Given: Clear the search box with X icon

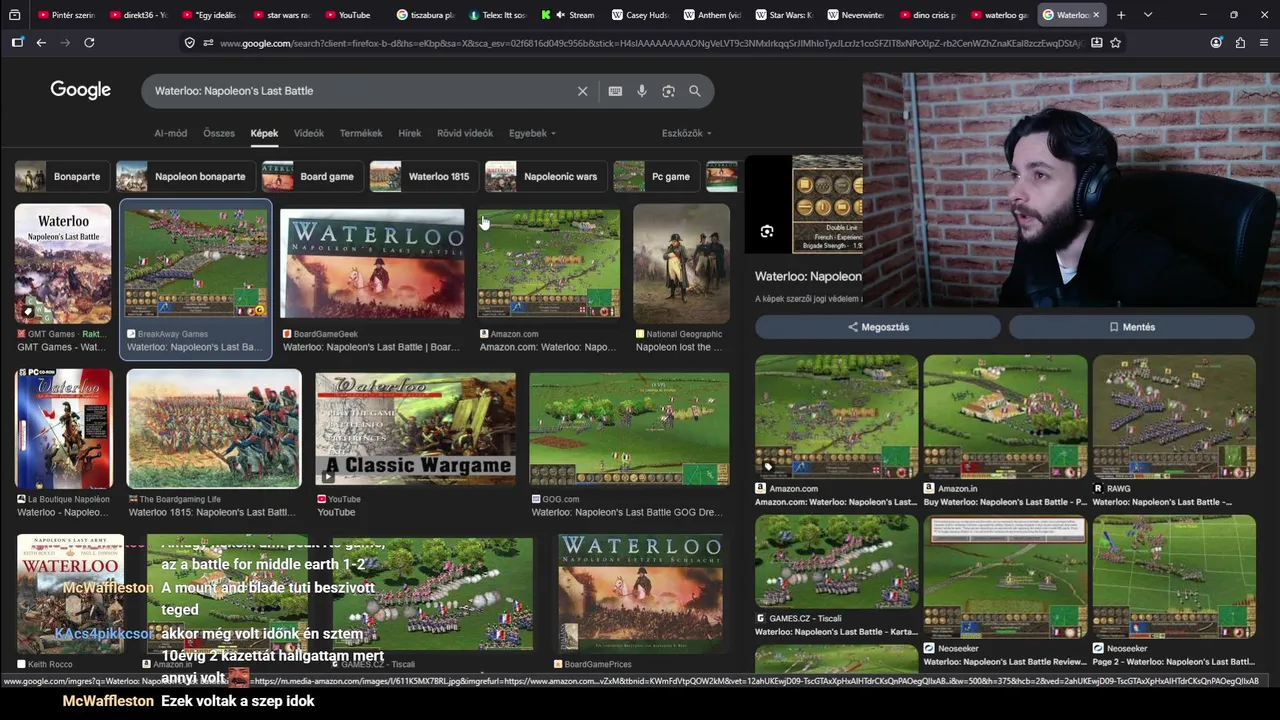Looking at the screenshot, I should (x=583, y=91).
